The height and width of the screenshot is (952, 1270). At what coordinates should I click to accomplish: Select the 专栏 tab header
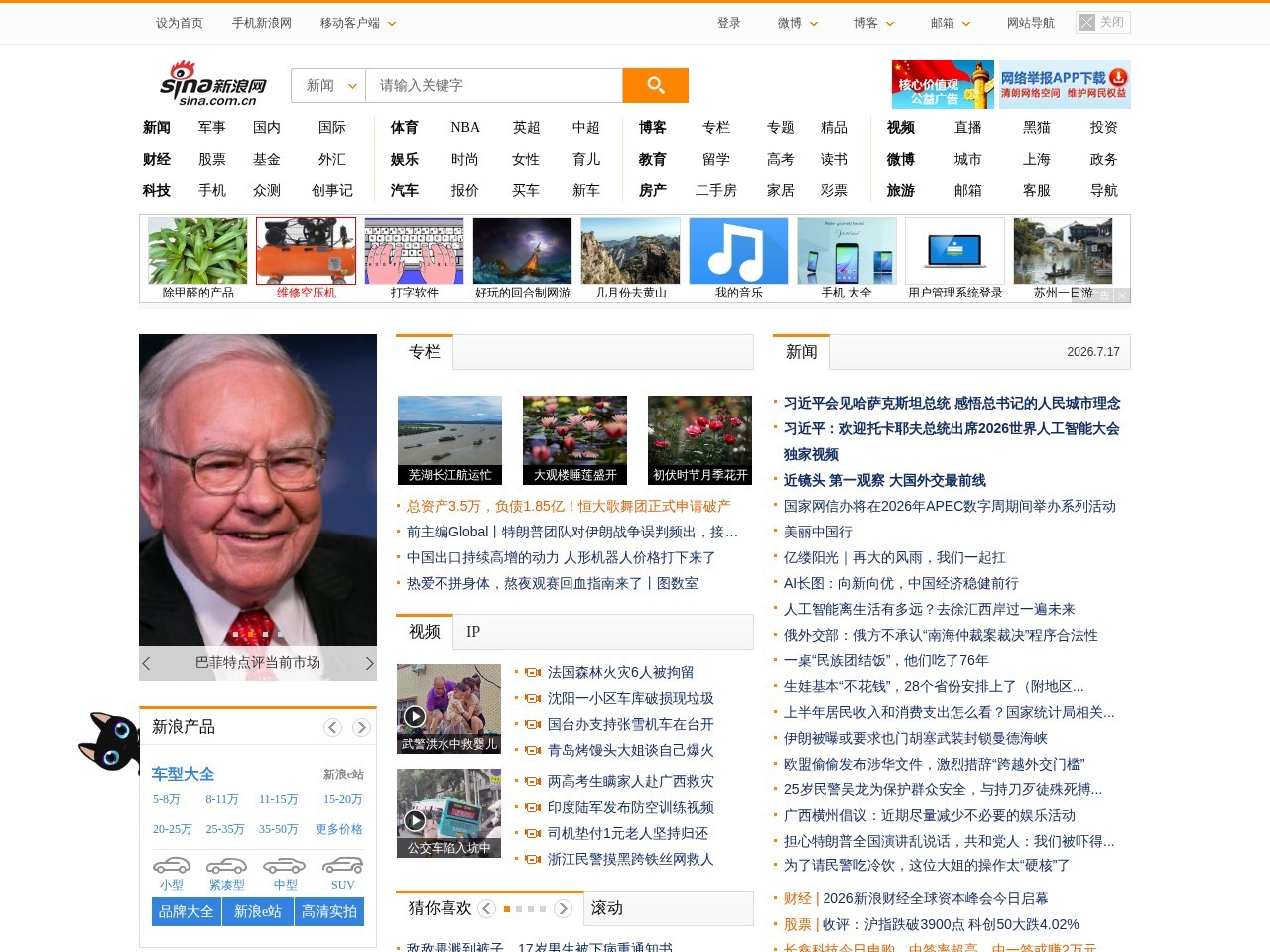click(425, 352)
